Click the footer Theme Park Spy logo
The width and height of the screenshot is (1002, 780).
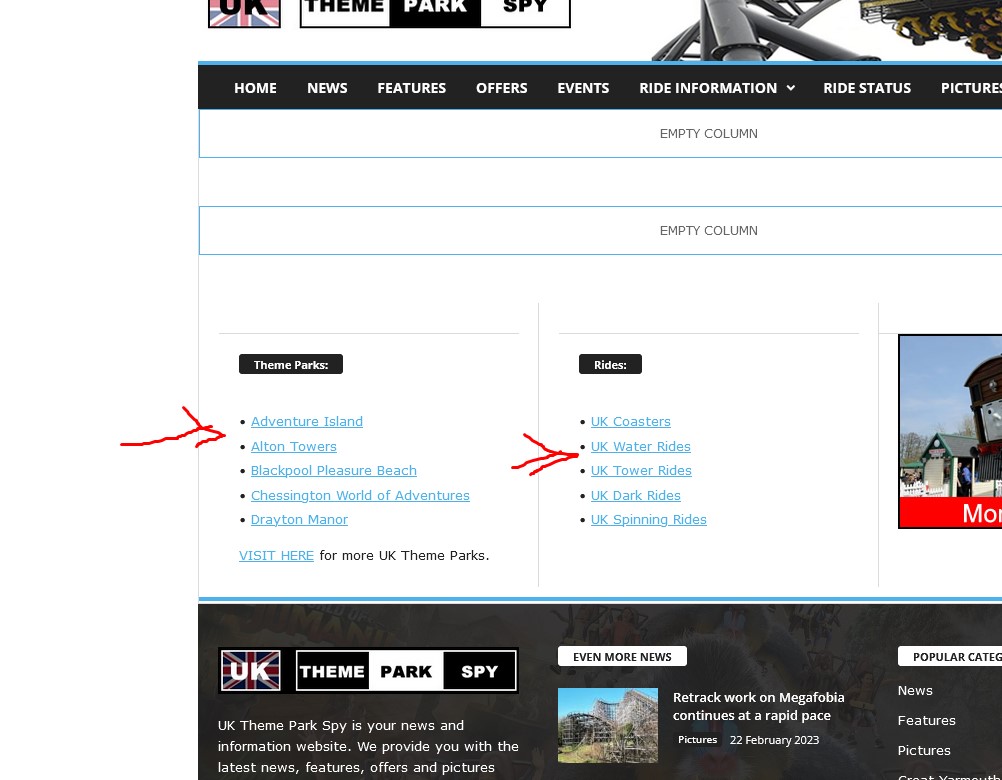[406, 671]
